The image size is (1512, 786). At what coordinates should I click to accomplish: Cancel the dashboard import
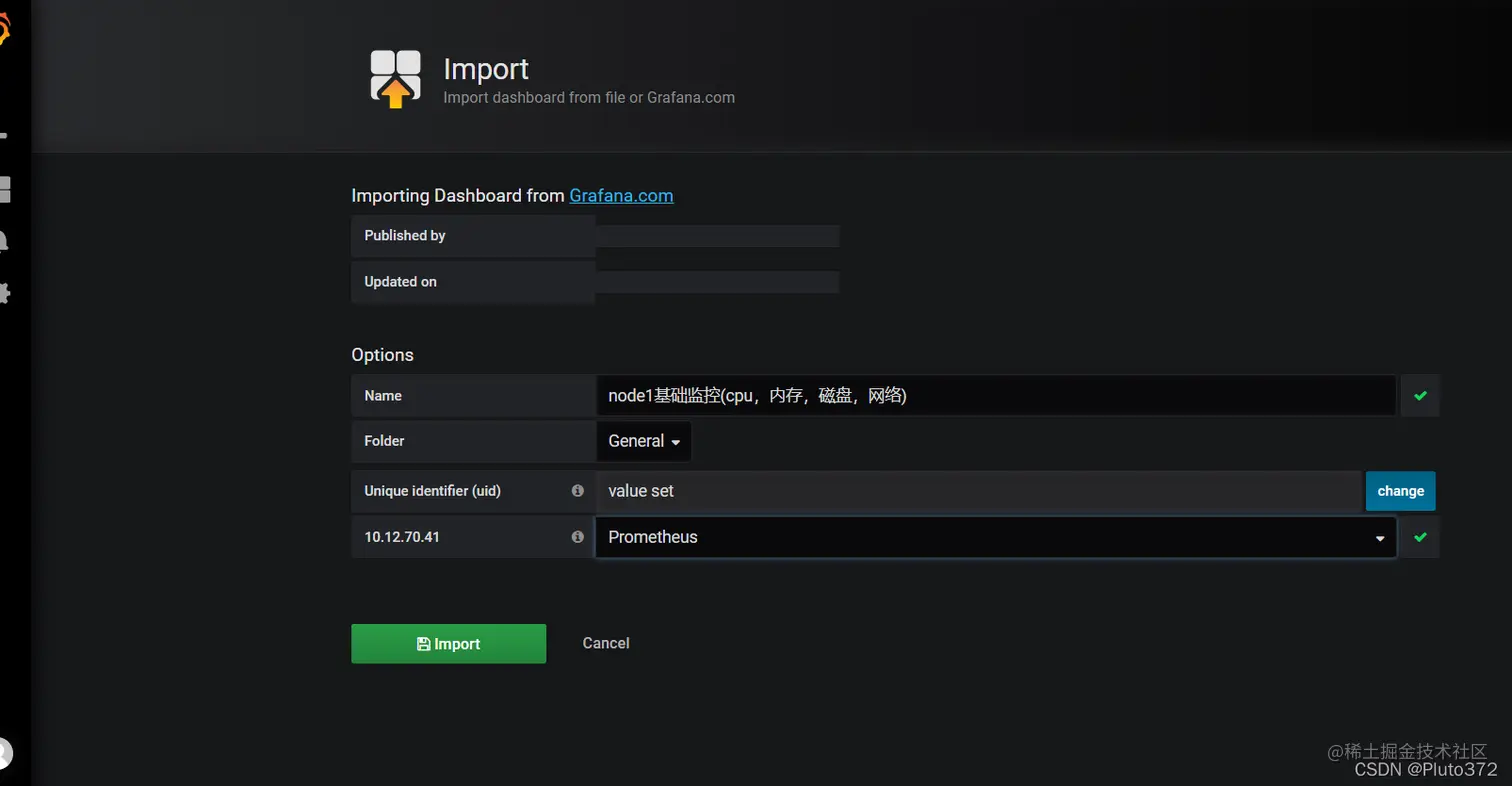[606, 643]
